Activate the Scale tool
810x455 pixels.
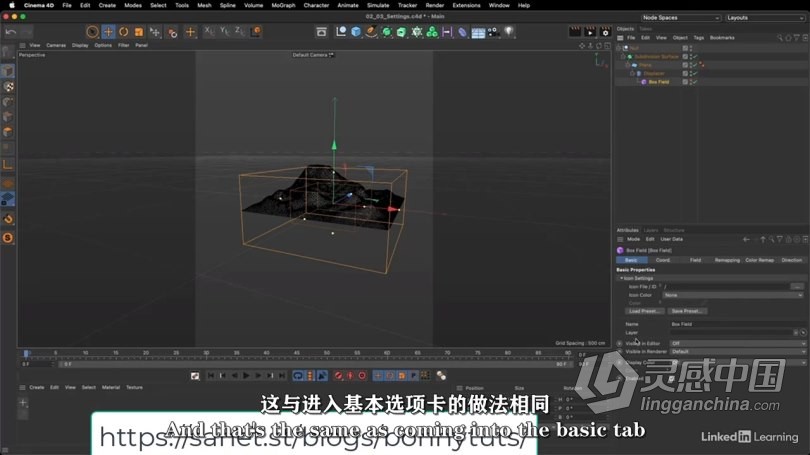click(x=138, y=32)
